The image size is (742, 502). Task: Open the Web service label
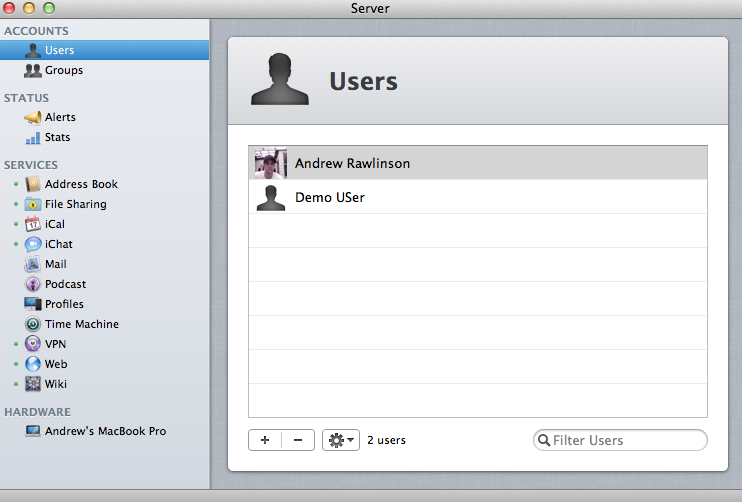click(56, 364)
